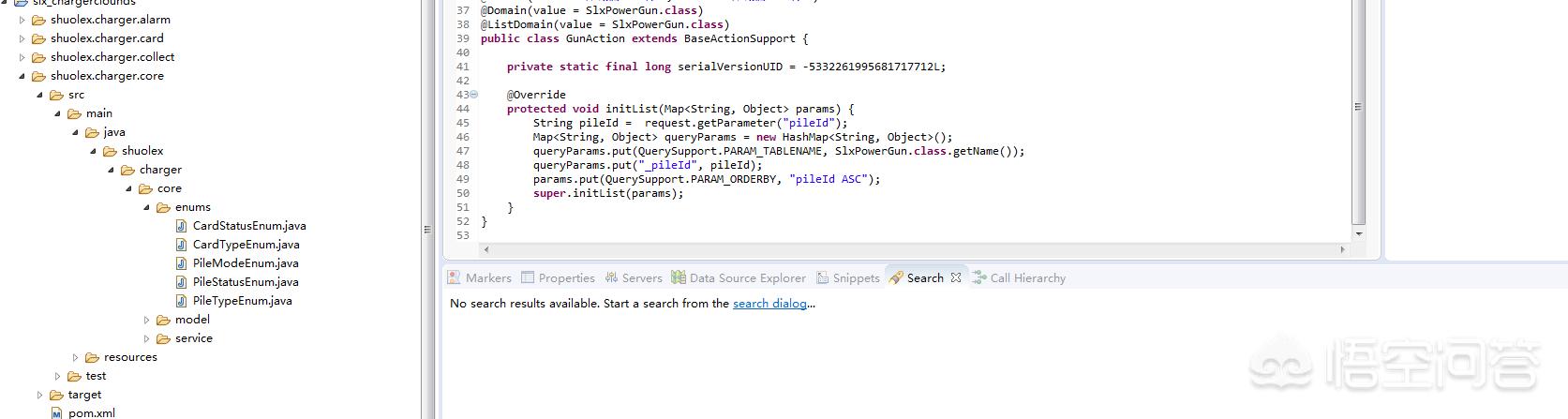Open the Call Hierarchy tab
This screenshot has height=419, width=1568.
[1019, 278]
